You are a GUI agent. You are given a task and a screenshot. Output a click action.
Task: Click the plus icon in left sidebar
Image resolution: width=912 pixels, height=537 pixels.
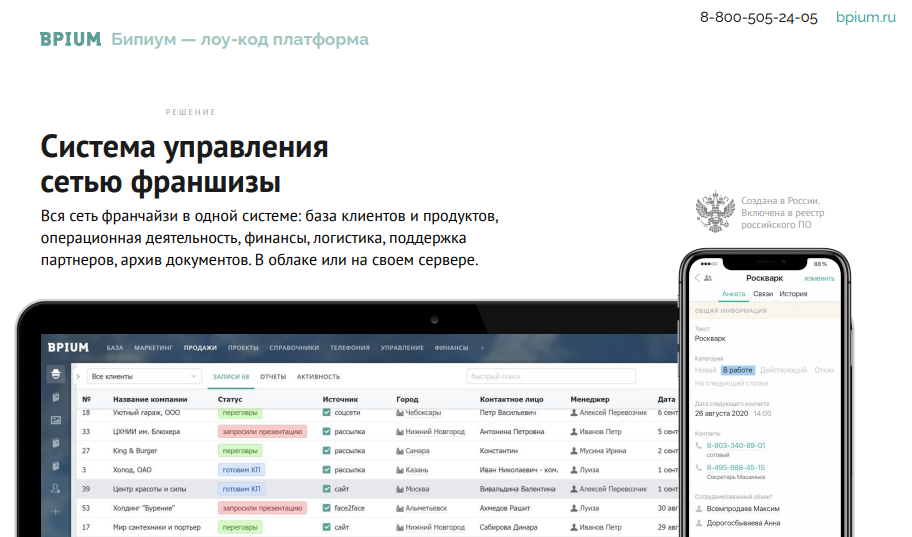point(56,512)
